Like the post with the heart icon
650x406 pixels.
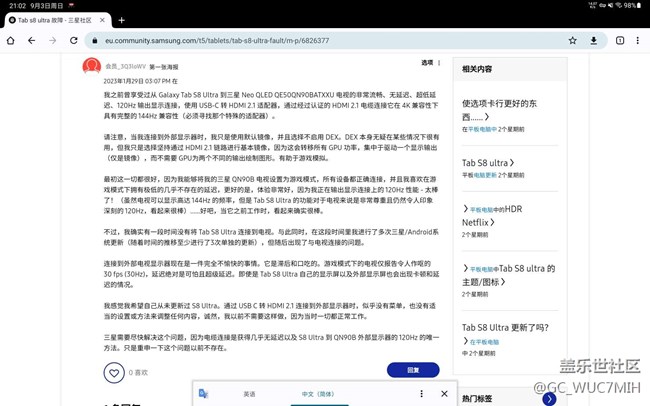point(114,373)
